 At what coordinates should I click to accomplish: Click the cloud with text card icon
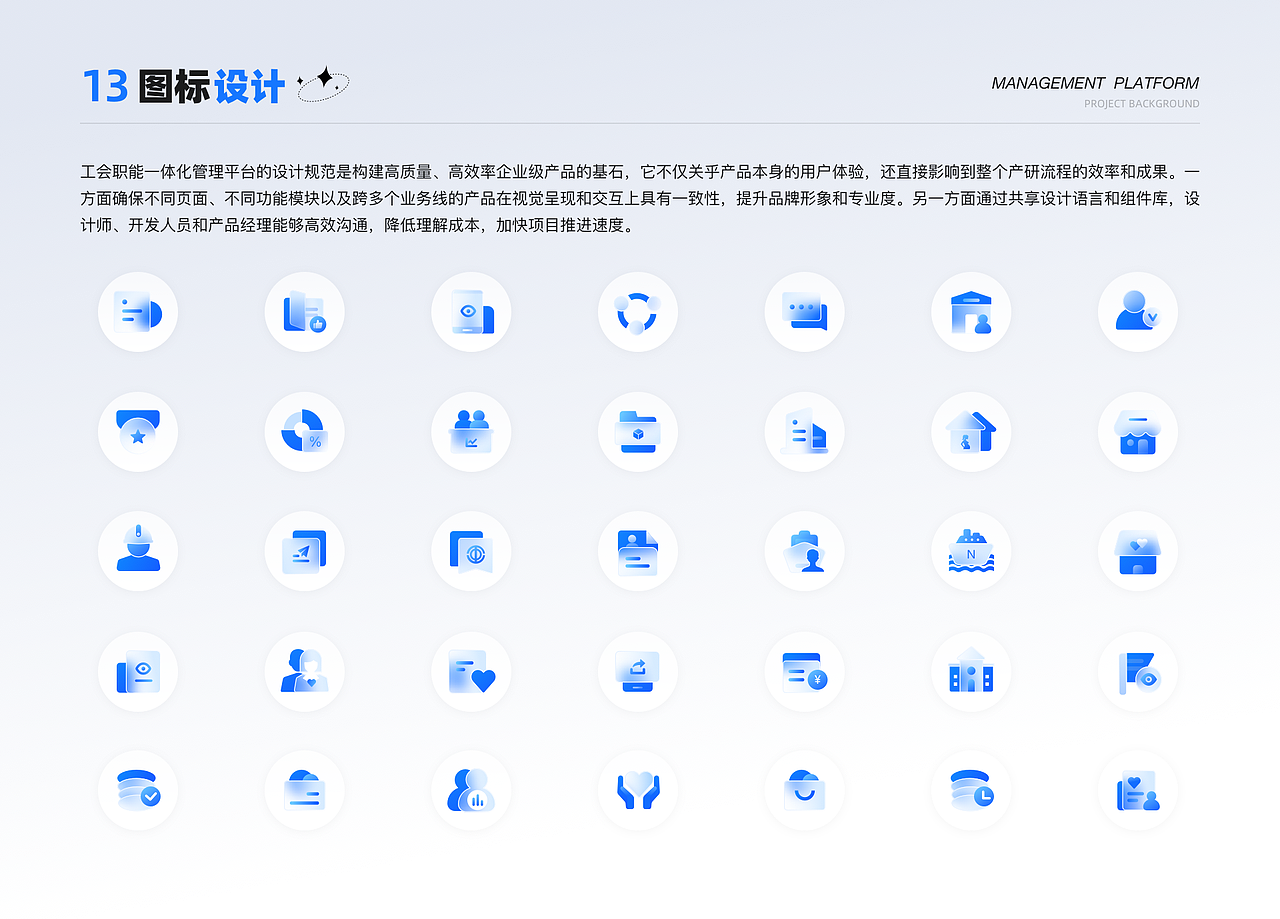pos(305,790)
